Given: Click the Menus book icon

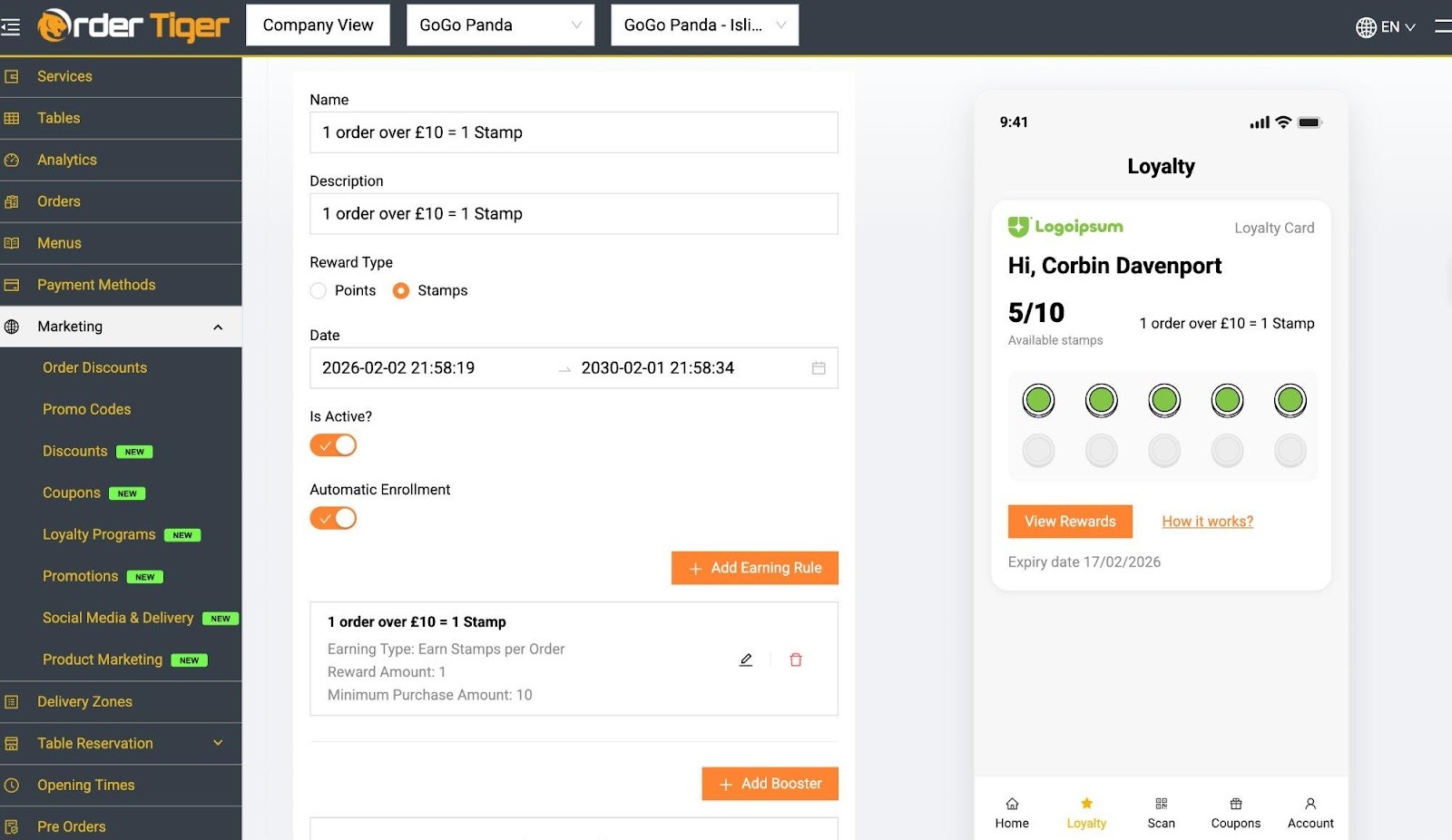Looking at the screenshot, I should pyautogui.click(x=12, y=243).
